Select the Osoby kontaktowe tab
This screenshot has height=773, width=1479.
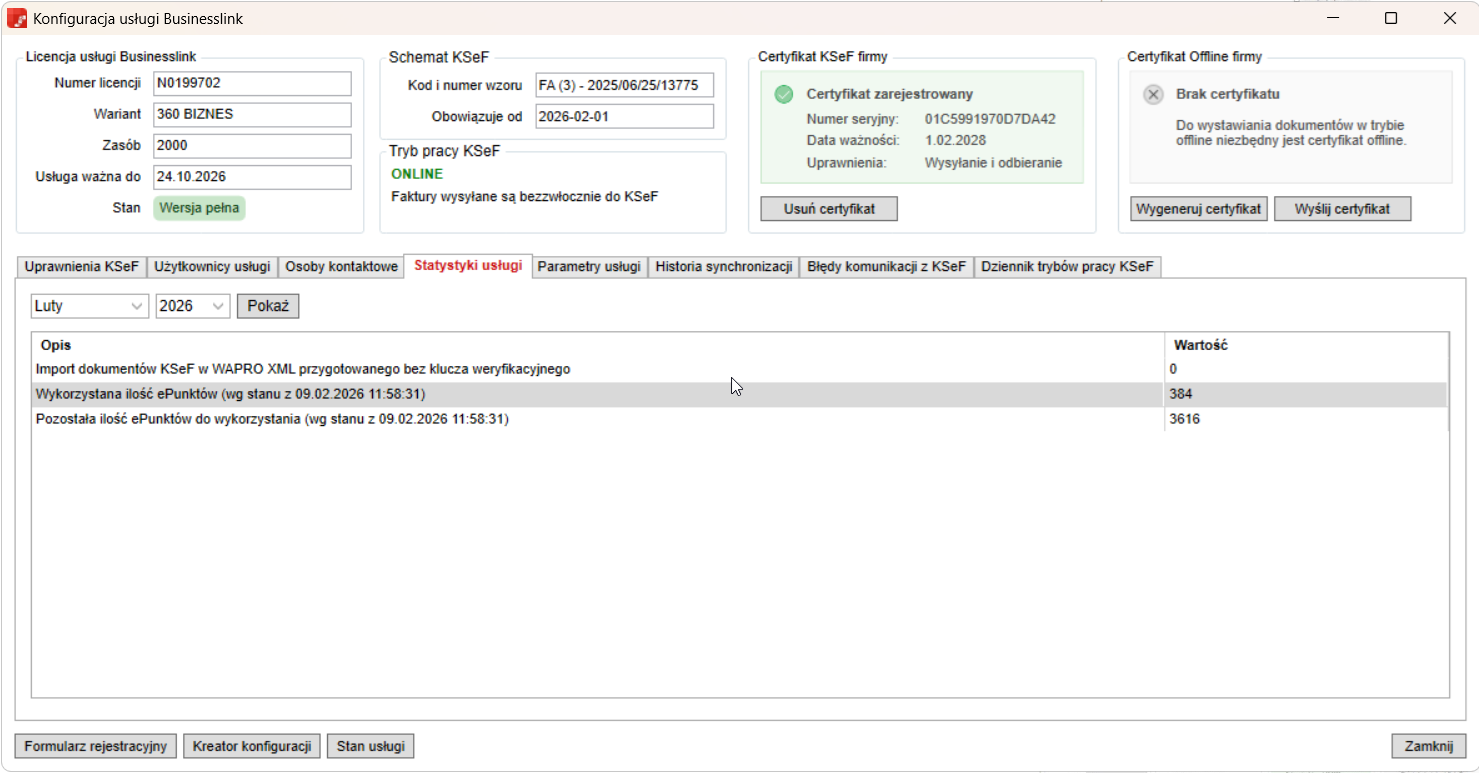tap(341, 267)
